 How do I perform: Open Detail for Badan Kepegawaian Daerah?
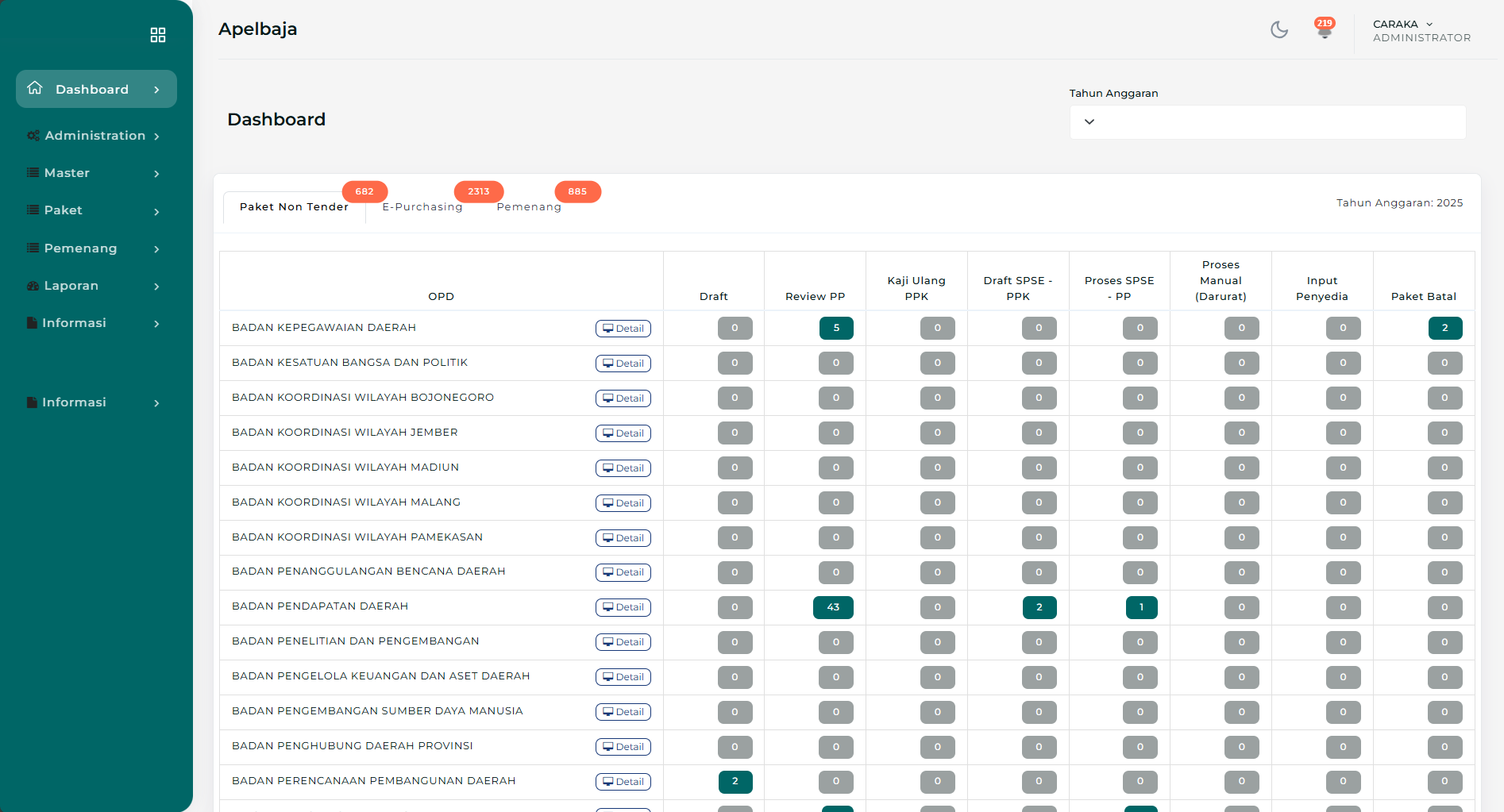(x=623, y=329)
